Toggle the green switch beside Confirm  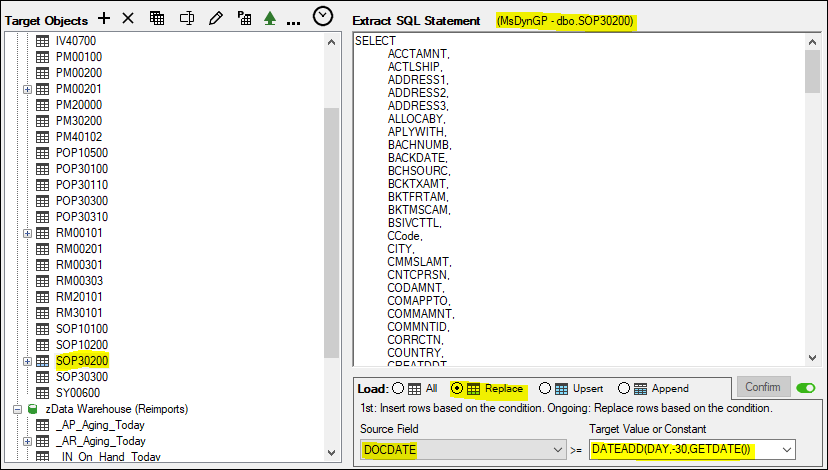(x=806, y=387)
